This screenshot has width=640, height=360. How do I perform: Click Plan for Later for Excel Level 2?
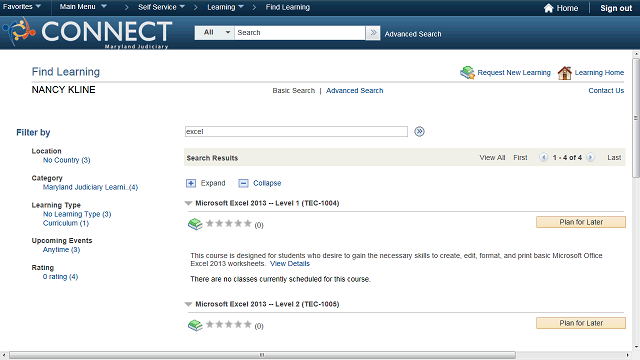tap(581, 323)
